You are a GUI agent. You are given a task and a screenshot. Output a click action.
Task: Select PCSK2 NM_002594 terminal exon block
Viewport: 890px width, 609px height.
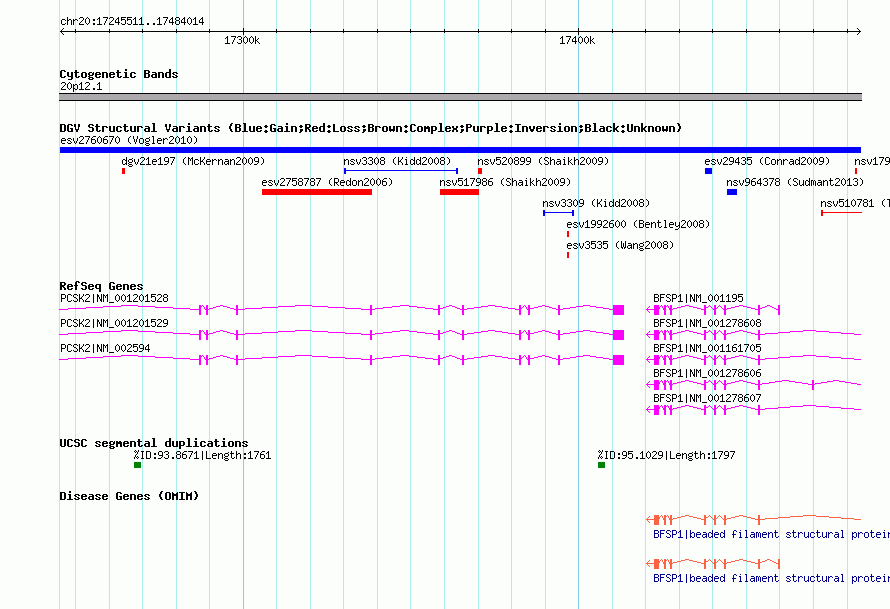(x=619, y=360)
